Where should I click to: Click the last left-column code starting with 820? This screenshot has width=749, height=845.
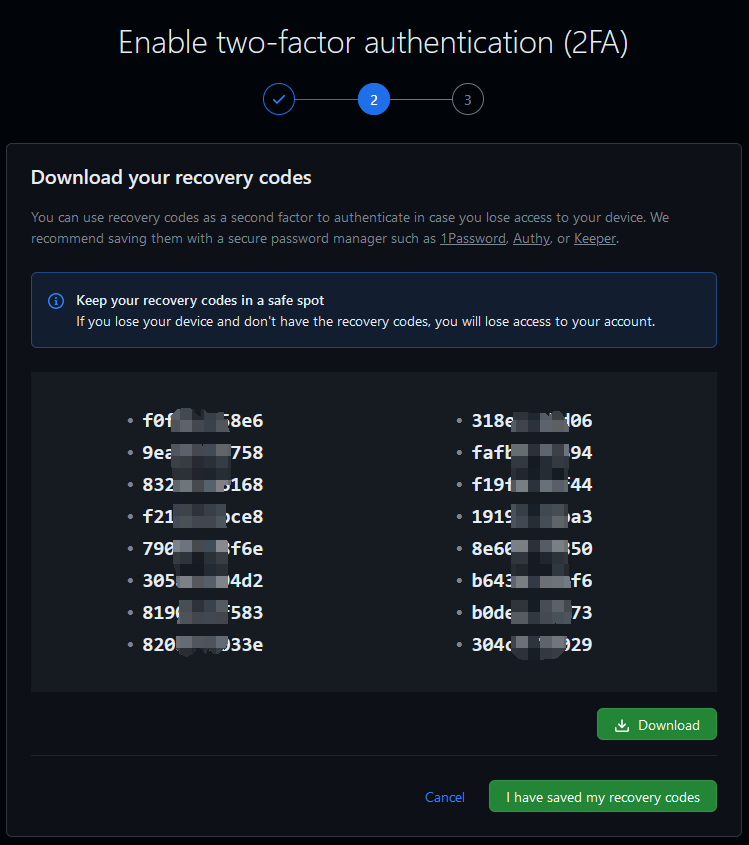click(203, 644)
